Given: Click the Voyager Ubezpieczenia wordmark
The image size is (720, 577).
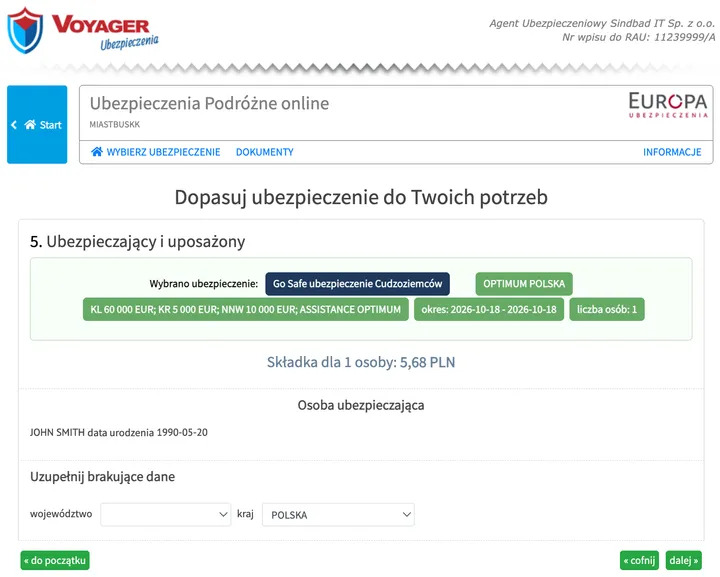Looking at the screenshot, I should click(x=105, y=32).
